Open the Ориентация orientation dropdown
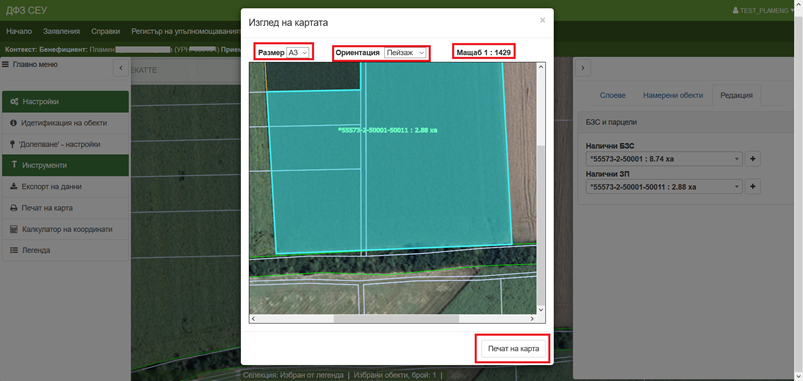The width and height of the screenshot is (803, 381). pyautogui.click(x=405, y=52)
